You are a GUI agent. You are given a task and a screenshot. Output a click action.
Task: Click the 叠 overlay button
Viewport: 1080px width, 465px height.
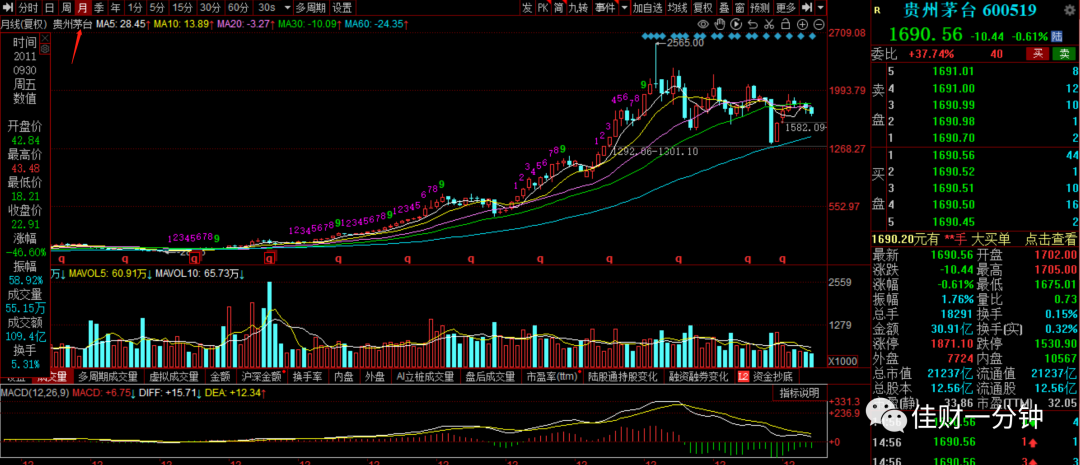pos(724,8)
